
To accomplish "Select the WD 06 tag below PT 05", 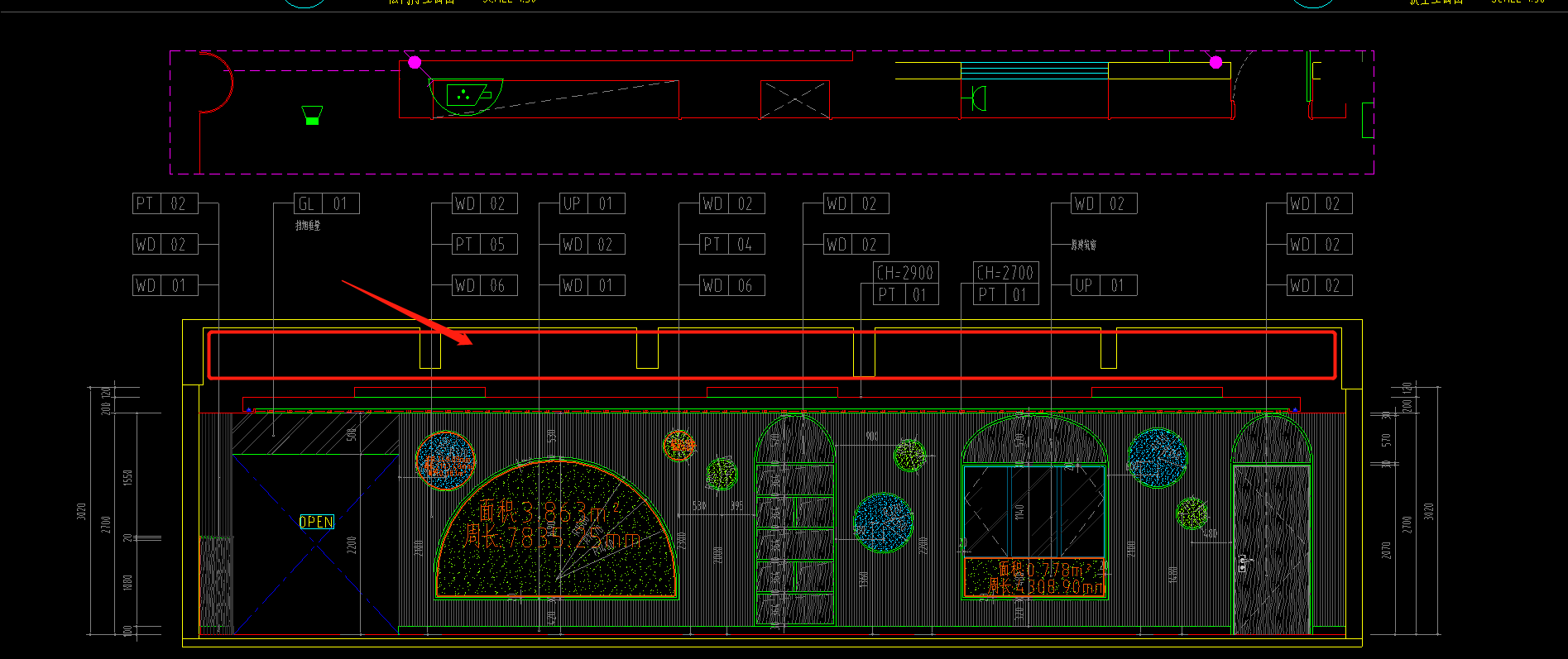I will 485,285.
